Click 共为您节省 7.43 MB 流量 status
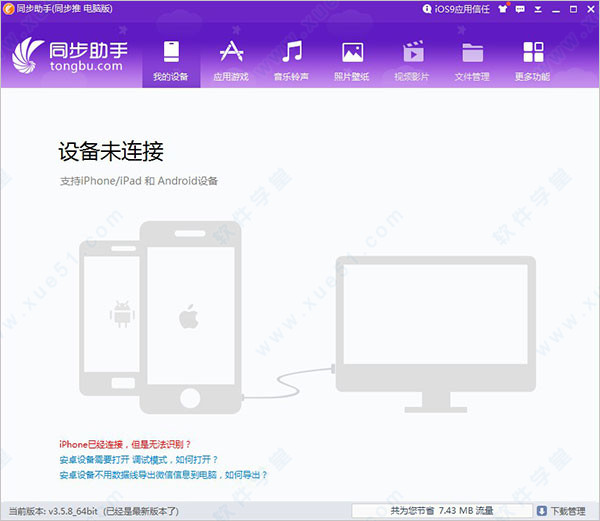Viewport: 600px width, 521px height. click(x=442, y=510)
